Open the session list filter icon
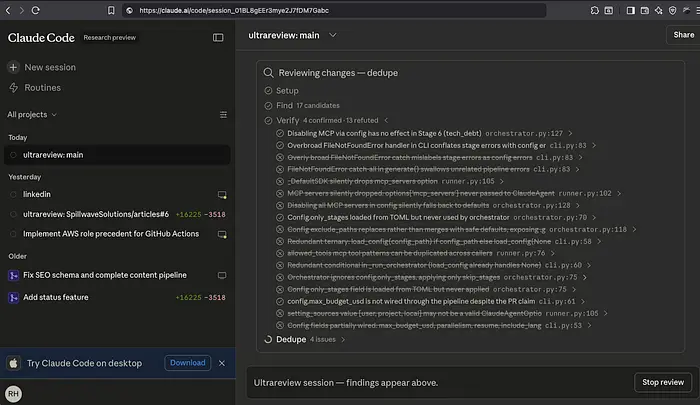 223,115
